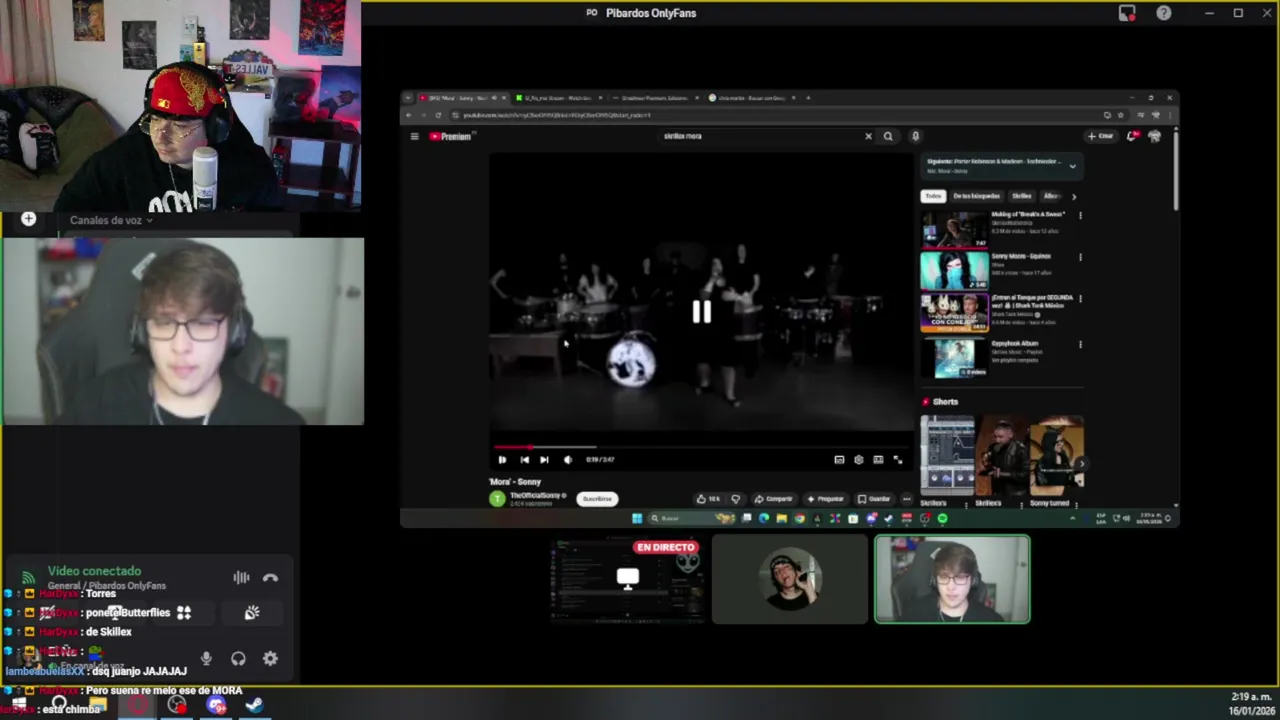Disconnect from the voice call
Viewport: 1280px width, 720px height.
[x=270, y=577]
